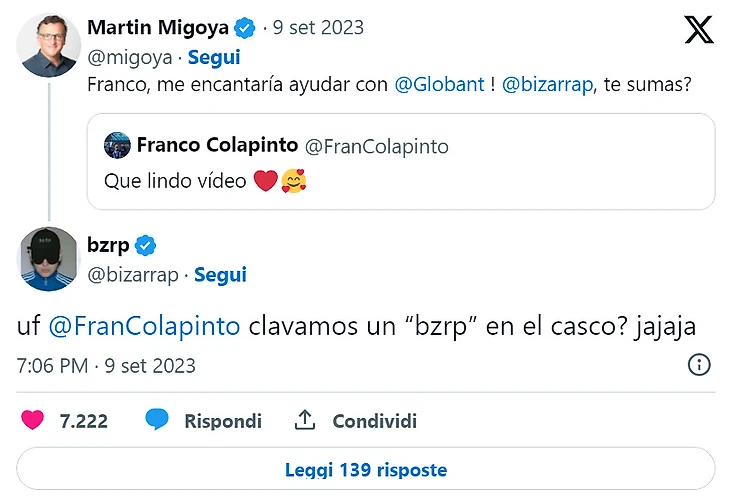Follow @migoya via Segui link
This screenshot has width=730, height=500.
(213, 57)
